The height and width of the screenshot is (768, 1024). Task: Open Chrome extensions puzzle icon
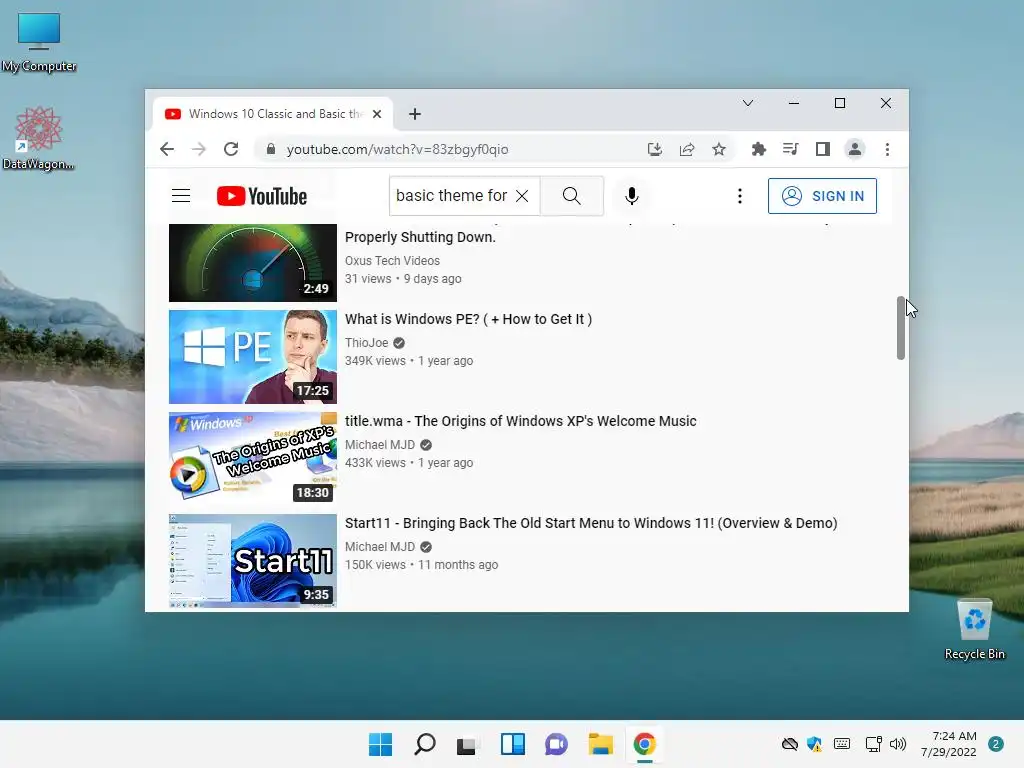pos(758,150)
